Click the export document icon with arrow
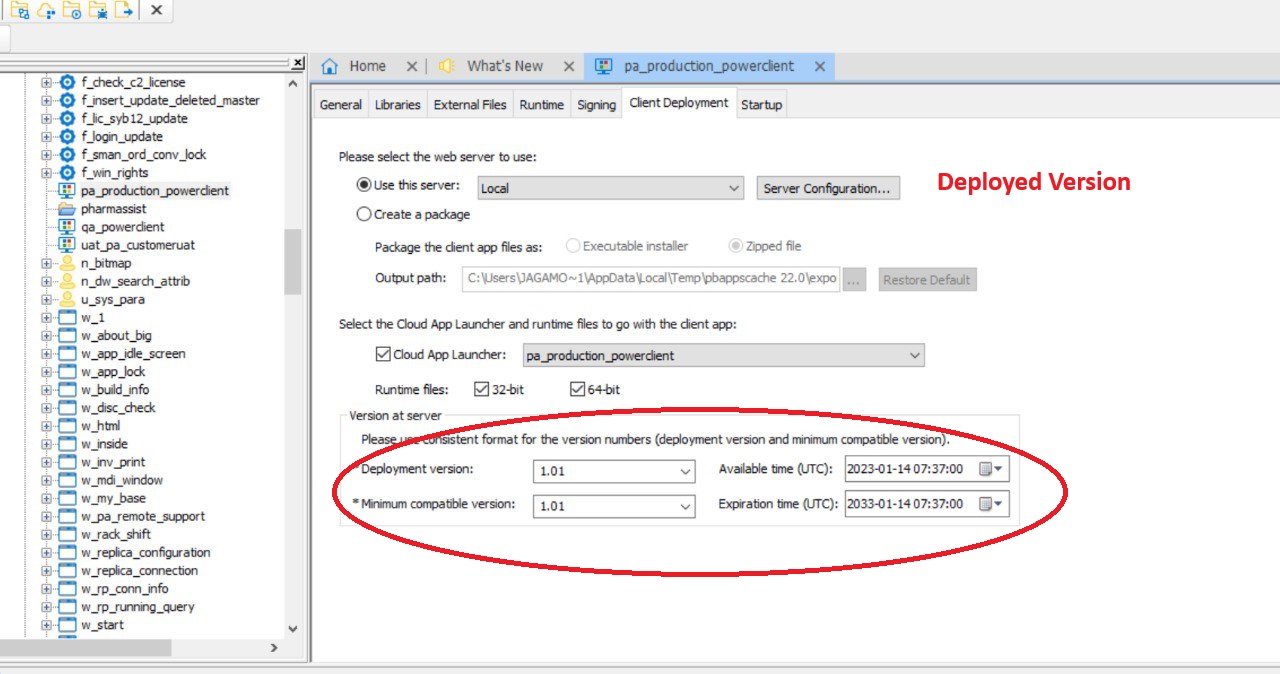 click(x=124, y=11)
